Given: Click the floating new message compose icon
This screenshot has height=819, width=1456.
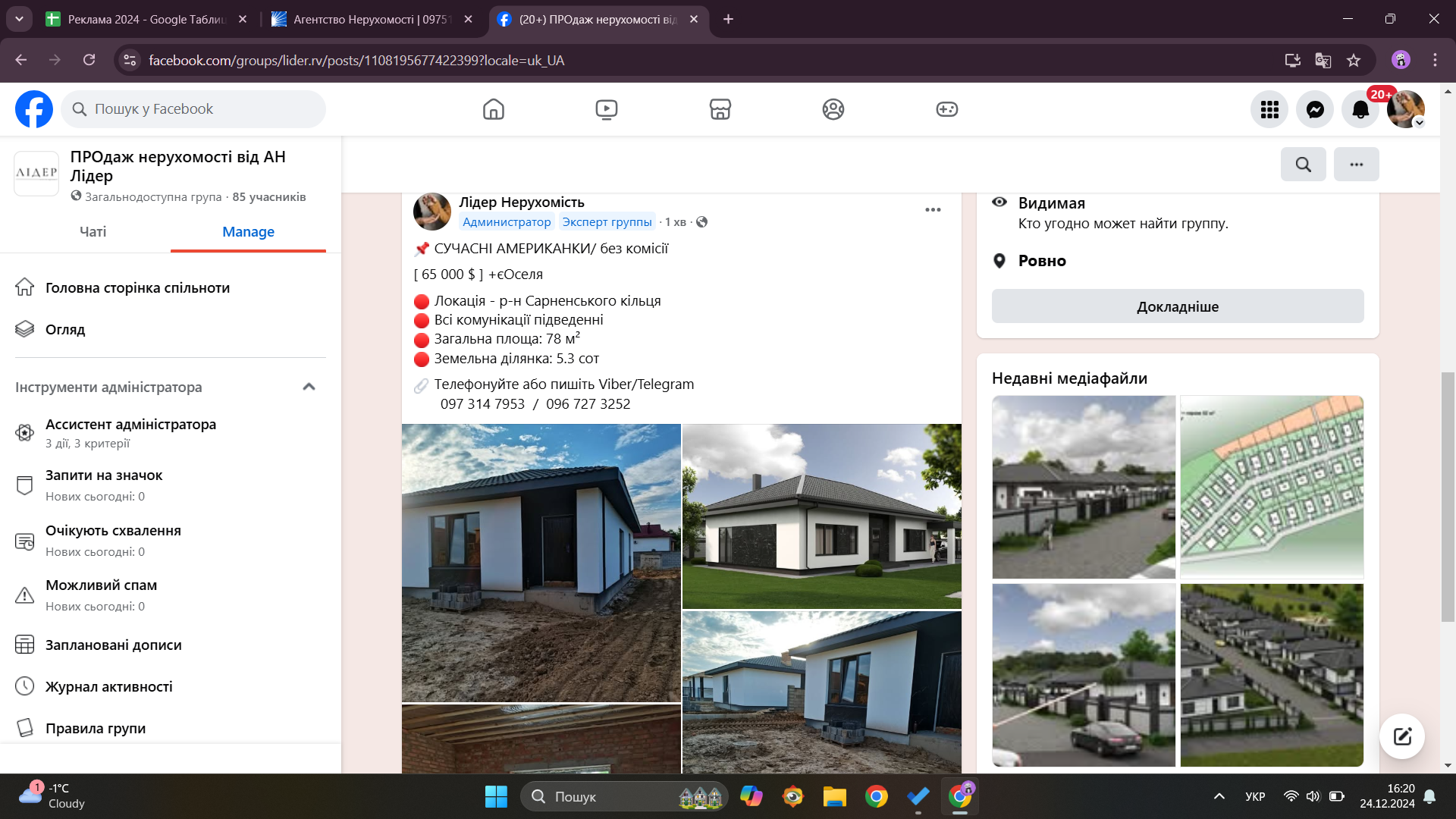Looking at the screenshot, I should coord(1401,736).
